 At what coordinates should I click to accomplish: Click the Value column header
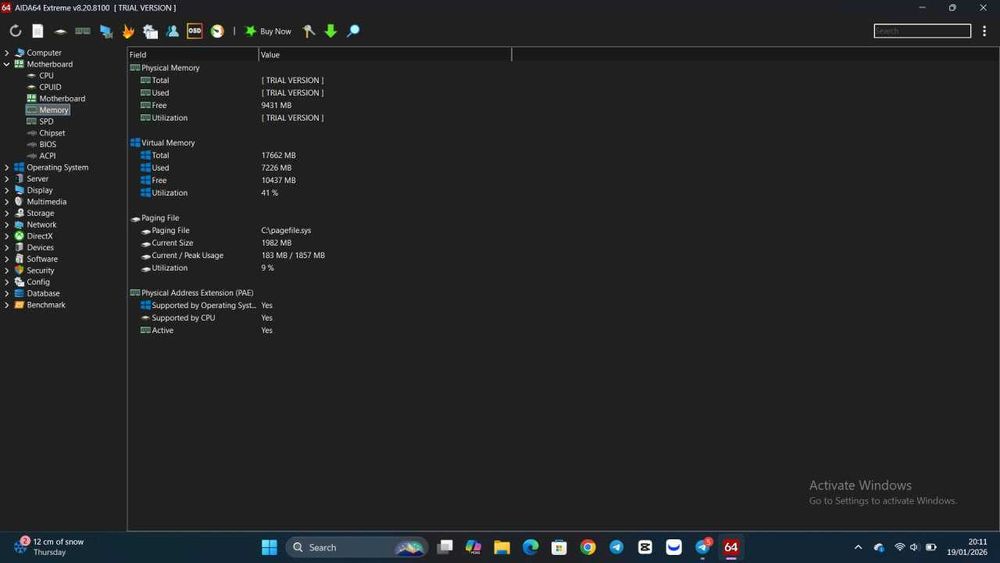coord(385,55)
